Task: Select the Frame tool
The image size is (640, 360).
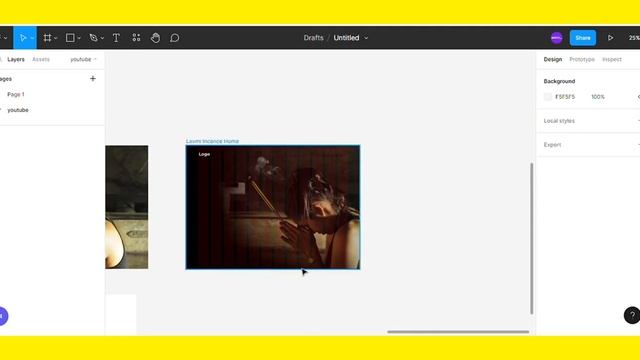Action: click(47, 38)
